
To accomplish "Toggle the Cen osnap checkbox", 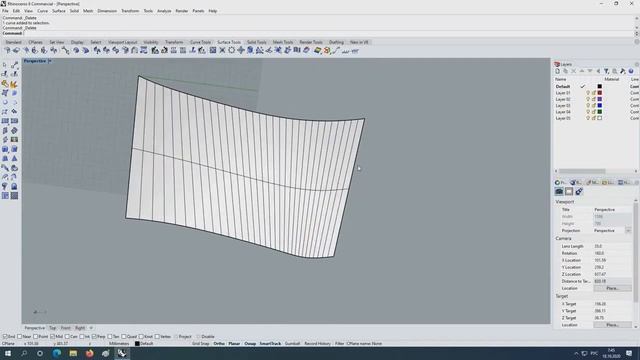I will [x=67, y=337].
